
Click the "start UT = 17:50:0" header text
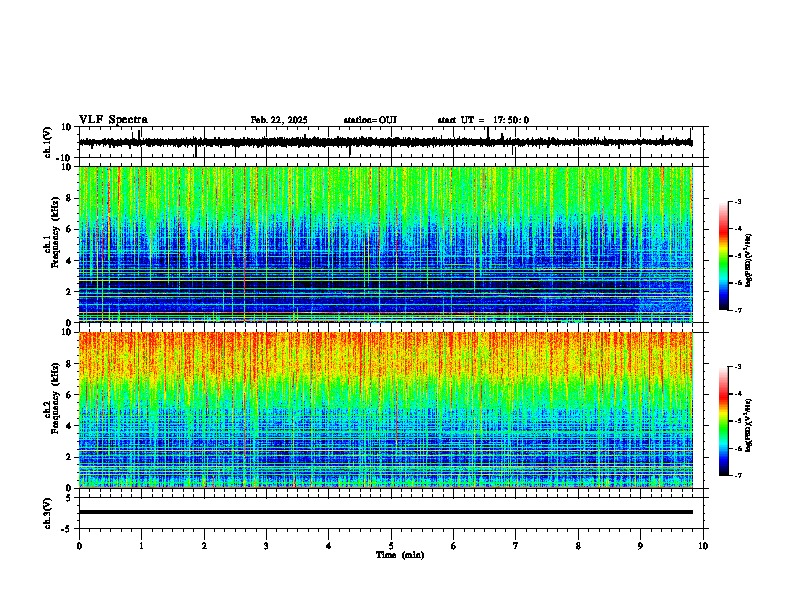(x=483, y=120)
